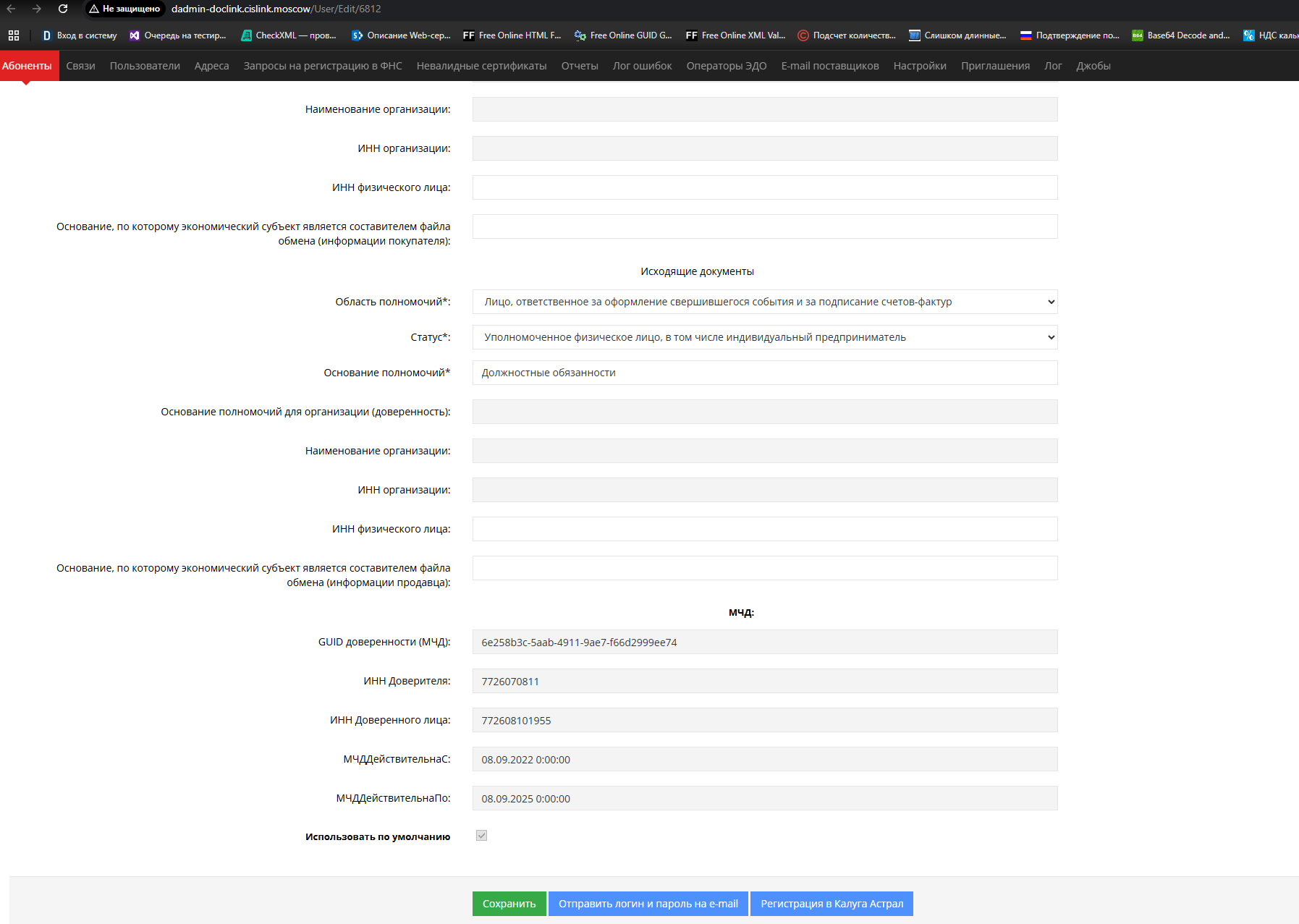
Task: Open the Связи menu item
Action: tap(81, 66)
